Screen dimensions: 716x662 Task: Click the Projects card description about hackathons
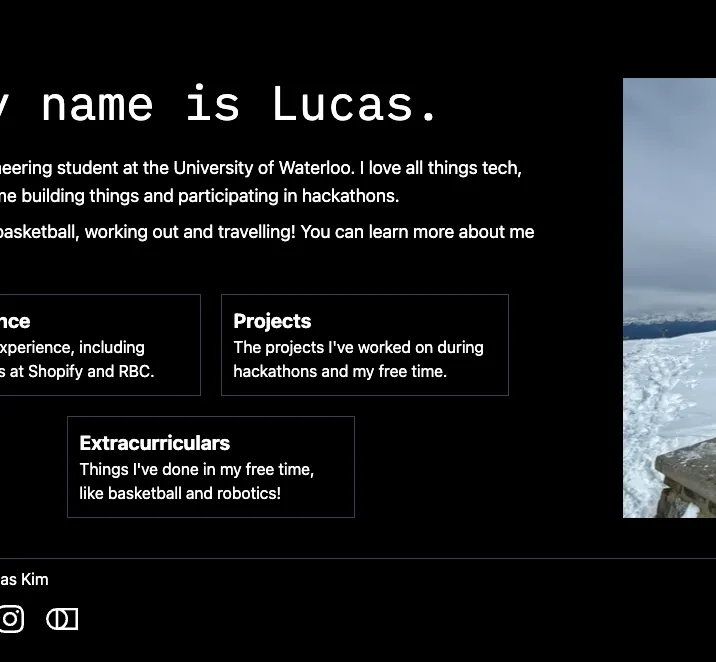pos(339,371)
